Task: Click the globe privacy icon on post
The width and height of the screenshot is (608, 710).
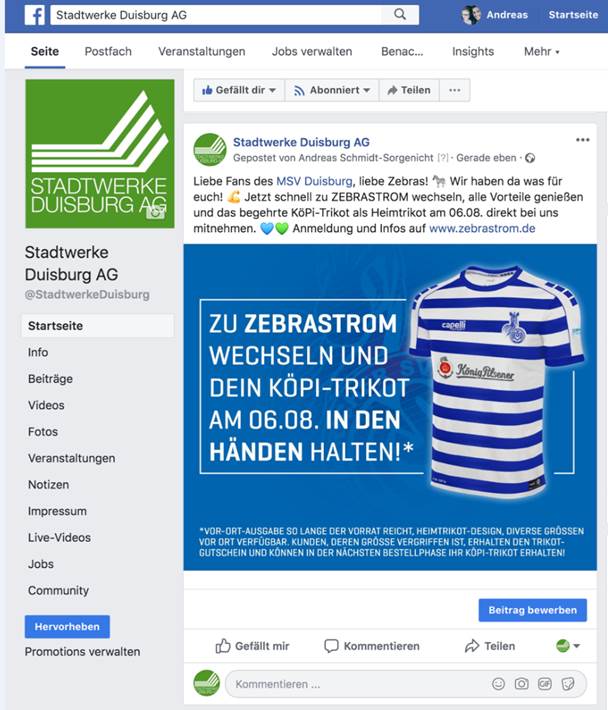Action: [530, 158]
